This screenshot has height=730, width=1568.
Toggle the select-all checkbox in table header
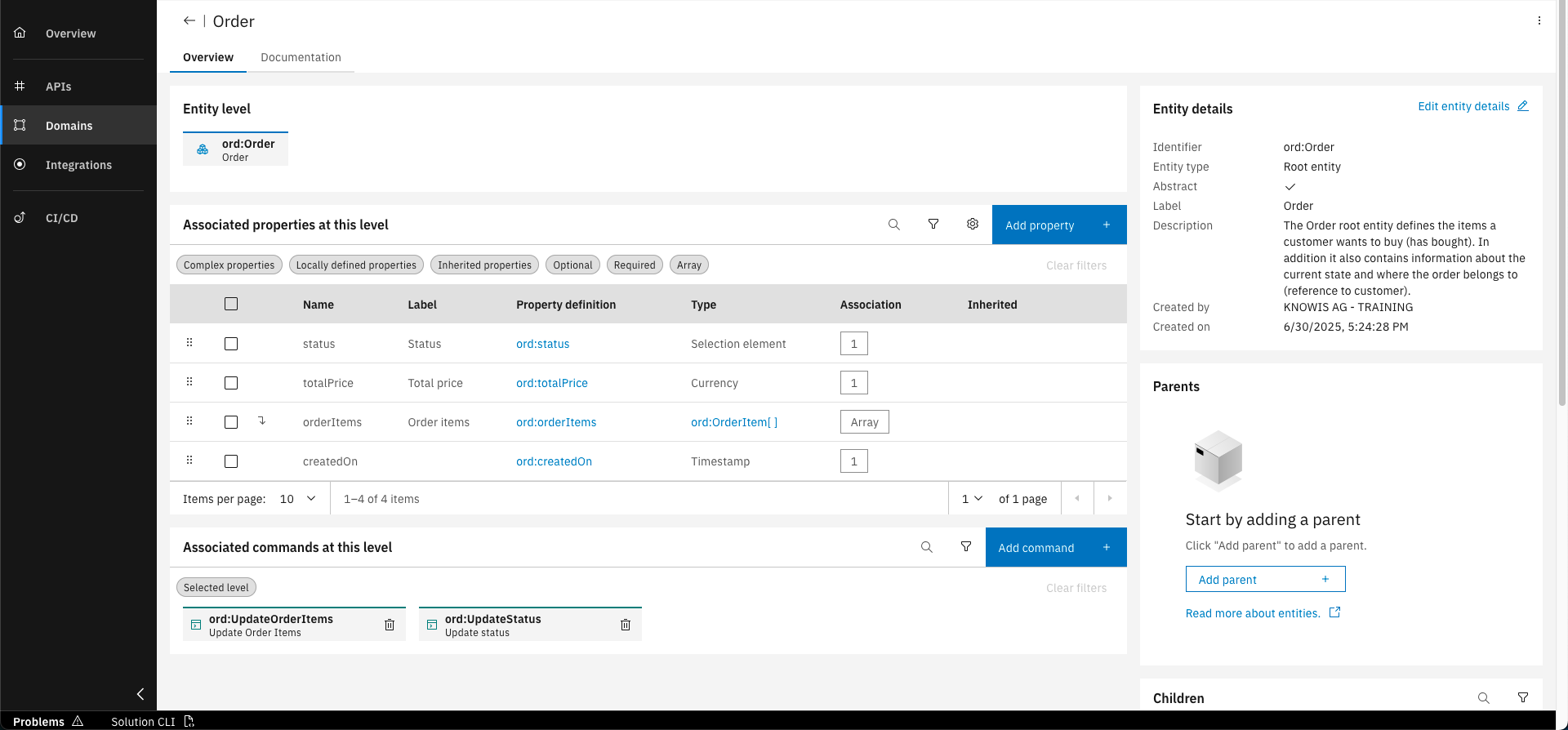231,304
